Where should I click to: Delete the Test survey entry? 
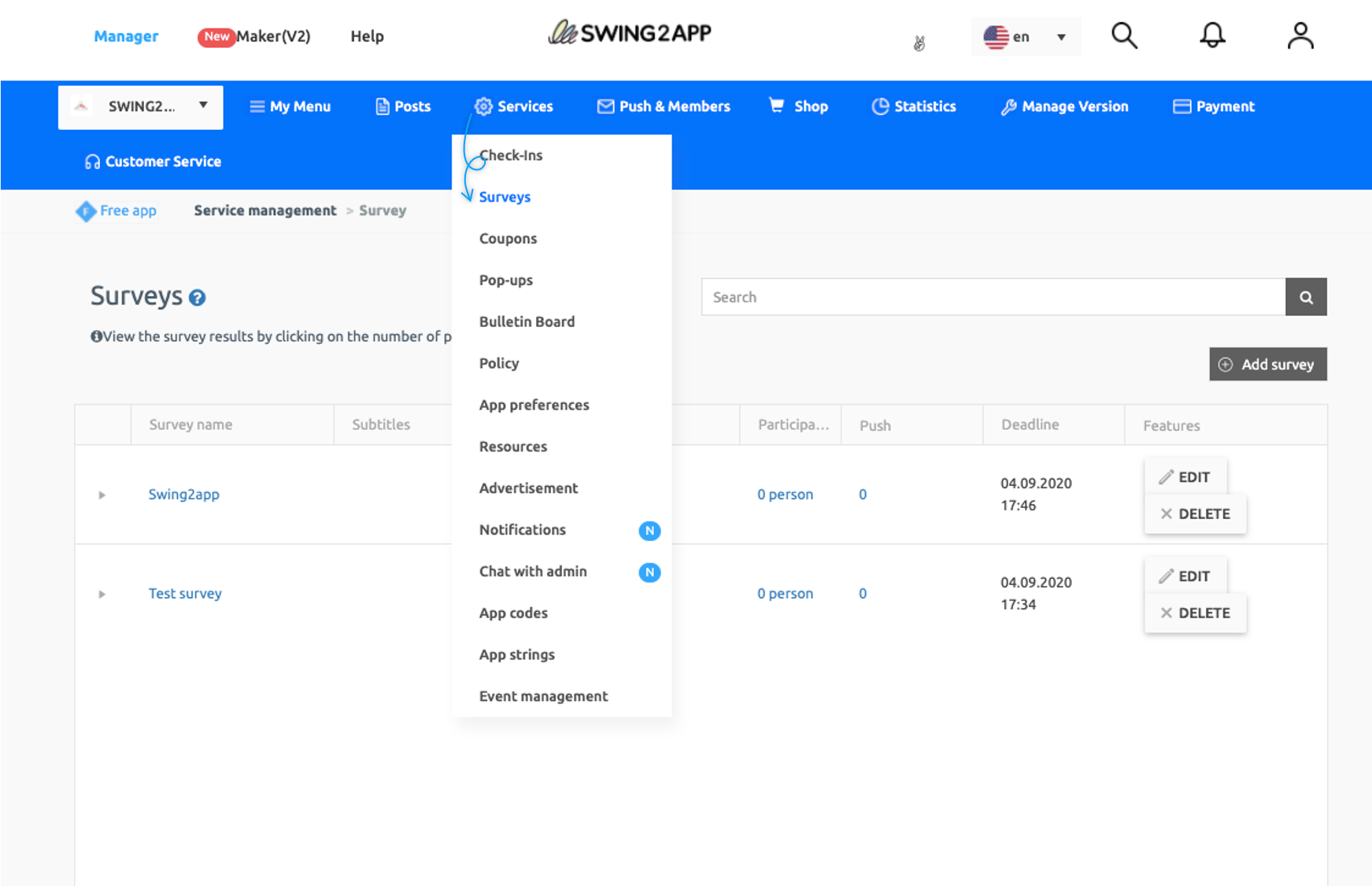(x=1195, y=613)
